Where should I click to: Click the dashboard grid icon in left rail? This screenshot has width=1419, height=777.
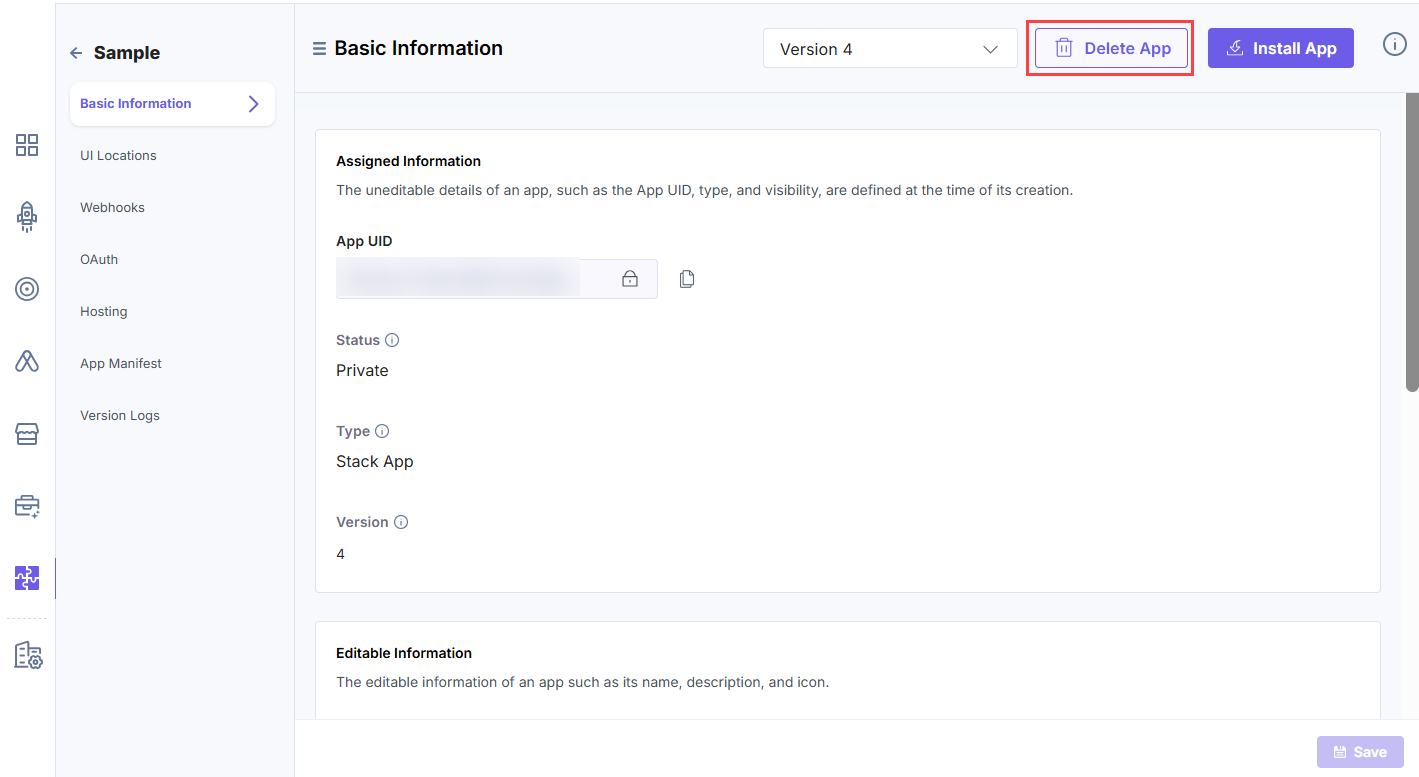(27, 145)
